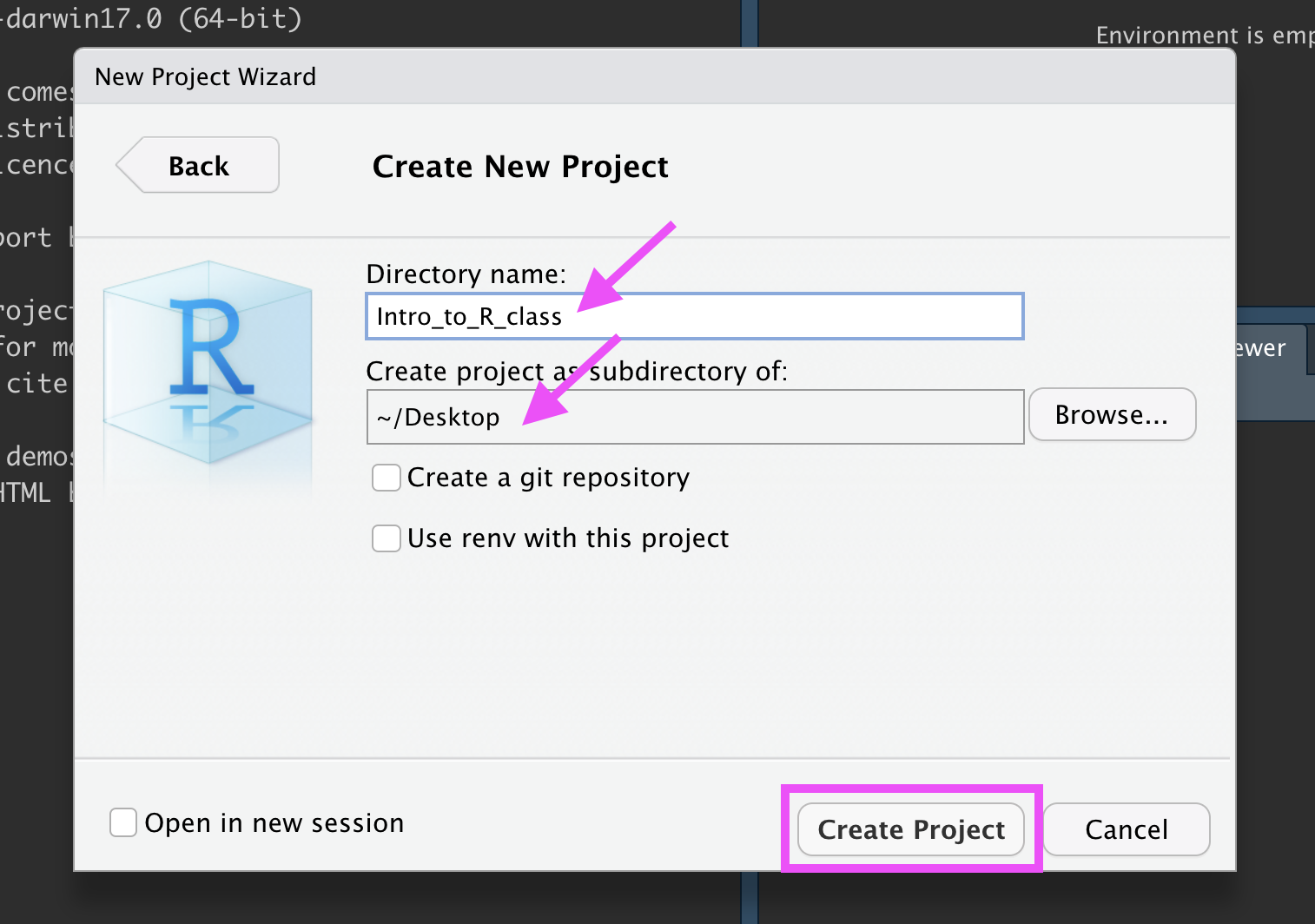
Task: Tick "Open in new session"
Action: tap(122, 822)
